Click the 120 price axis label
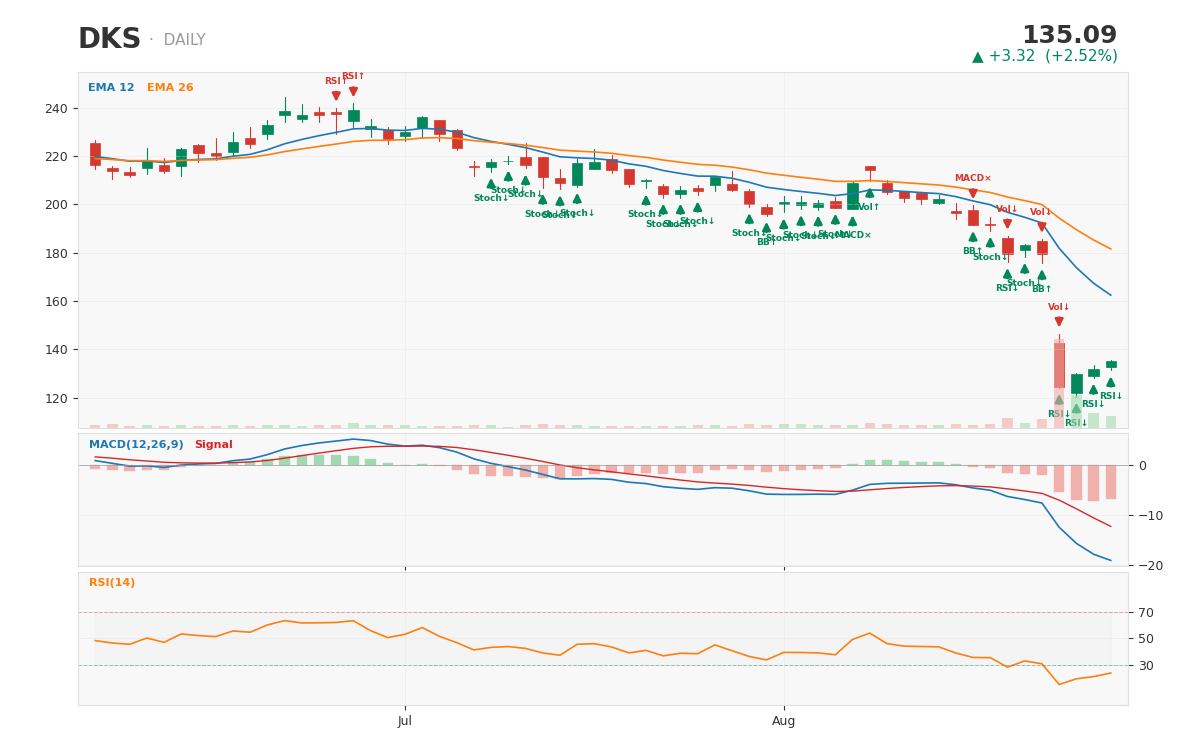 pos(57,398)
